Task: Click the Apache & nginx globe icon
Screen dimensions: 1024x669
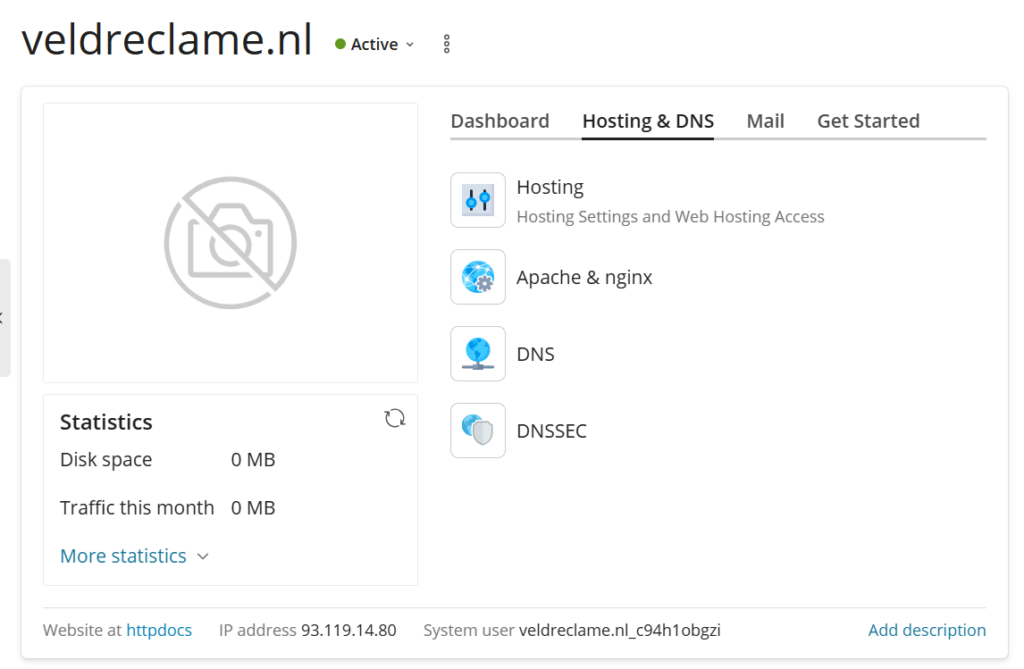Action: click(x=477, y=276)
